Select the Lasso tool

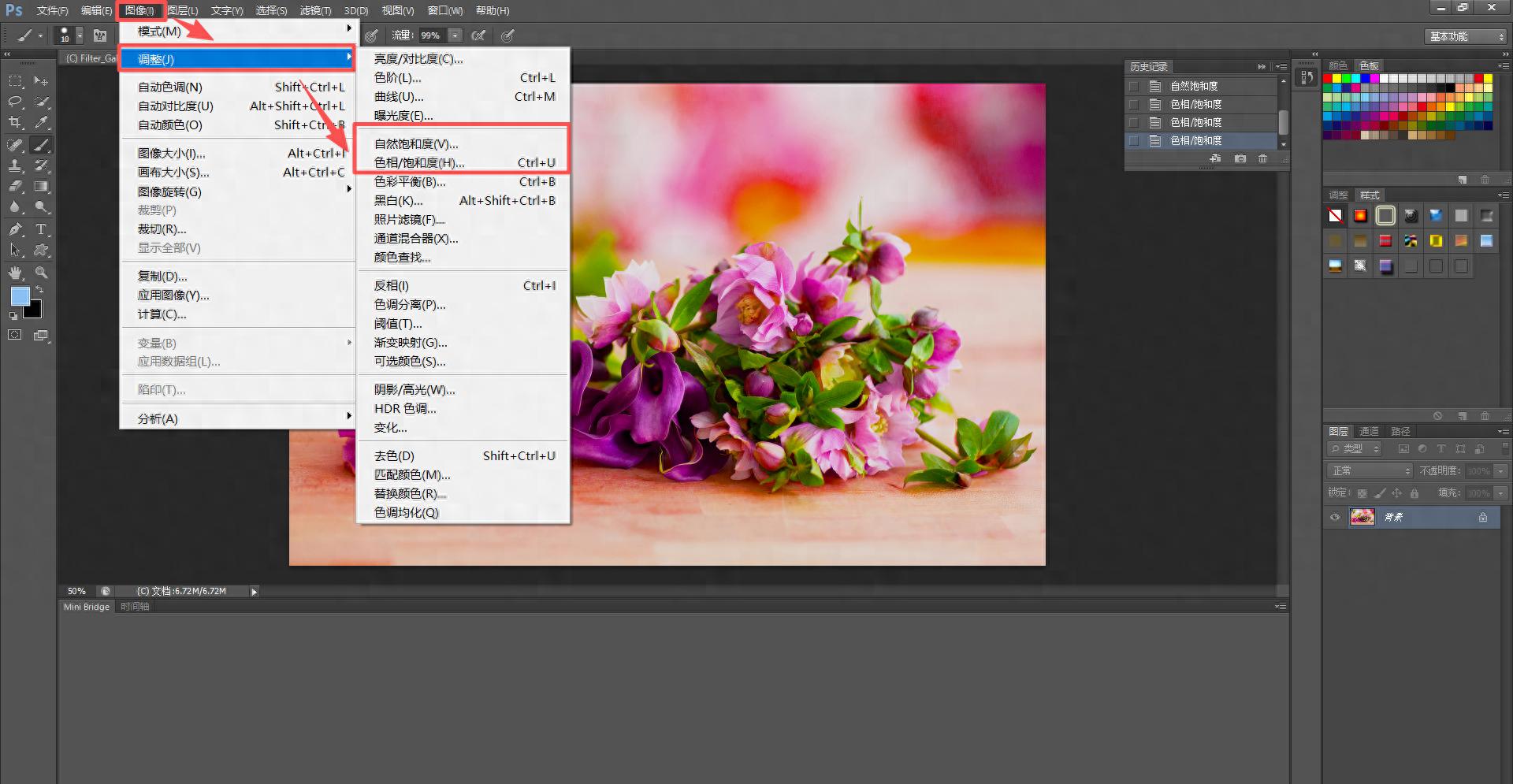click(15, 102)
